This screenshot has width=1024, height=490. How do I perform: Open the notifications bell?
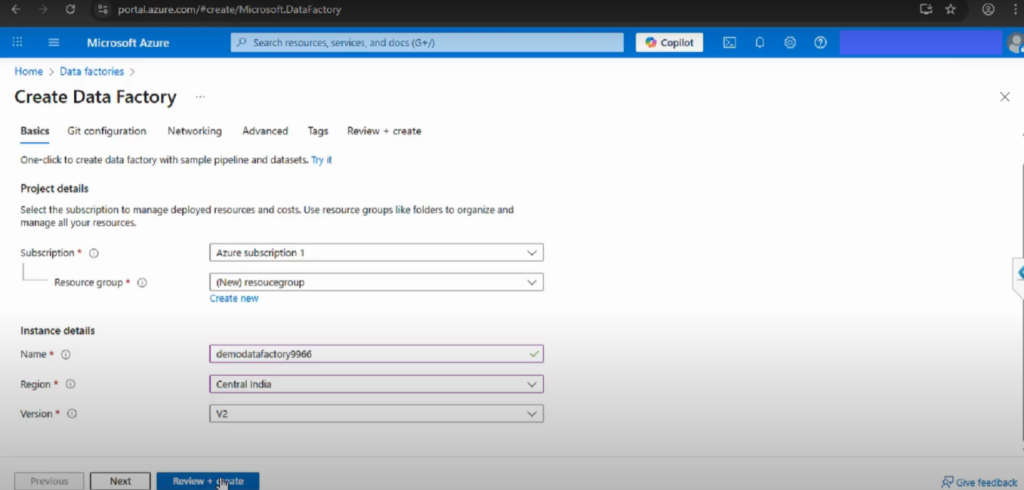click(x=760, y=42)
